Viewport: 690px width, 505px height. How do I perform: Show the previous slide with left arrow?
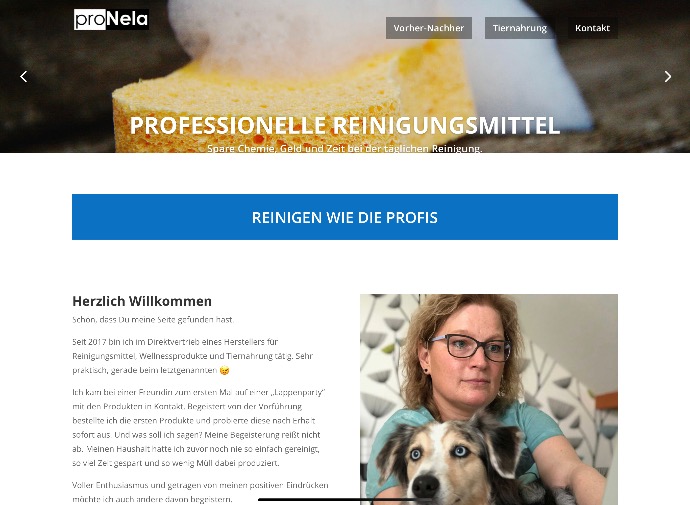[x=24, y=77]
